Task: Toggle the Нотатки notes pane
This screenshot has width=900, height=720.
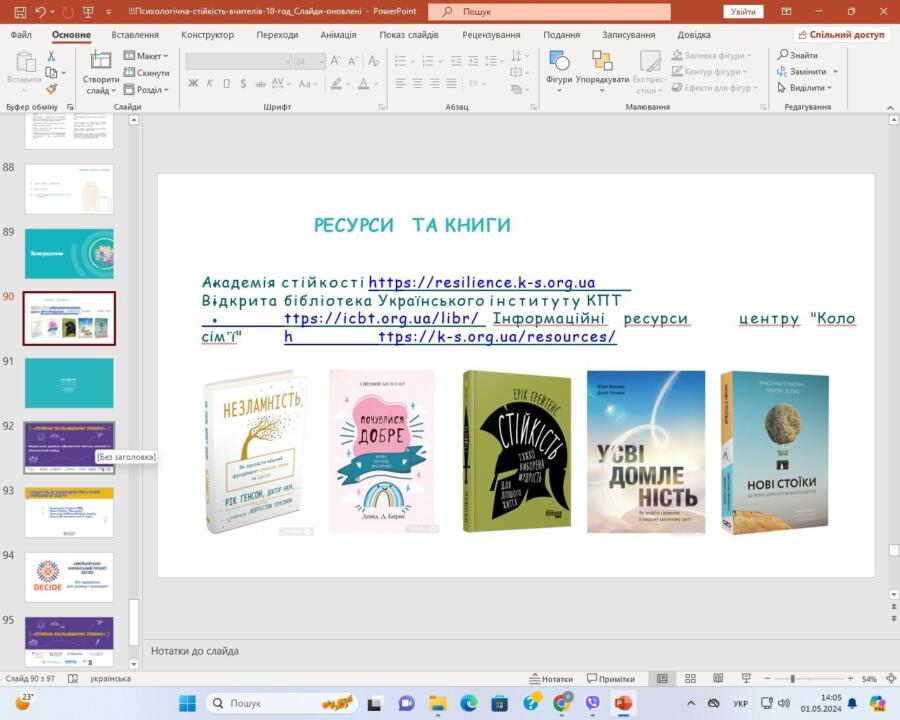Action: (550, 679)
